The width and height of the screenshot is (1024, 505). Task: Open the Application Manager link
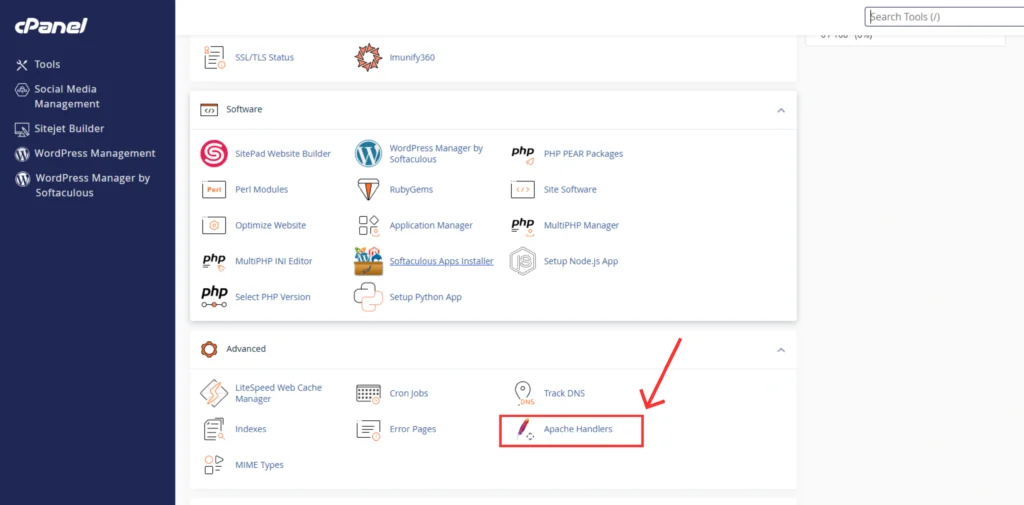(x=431, y=225)
